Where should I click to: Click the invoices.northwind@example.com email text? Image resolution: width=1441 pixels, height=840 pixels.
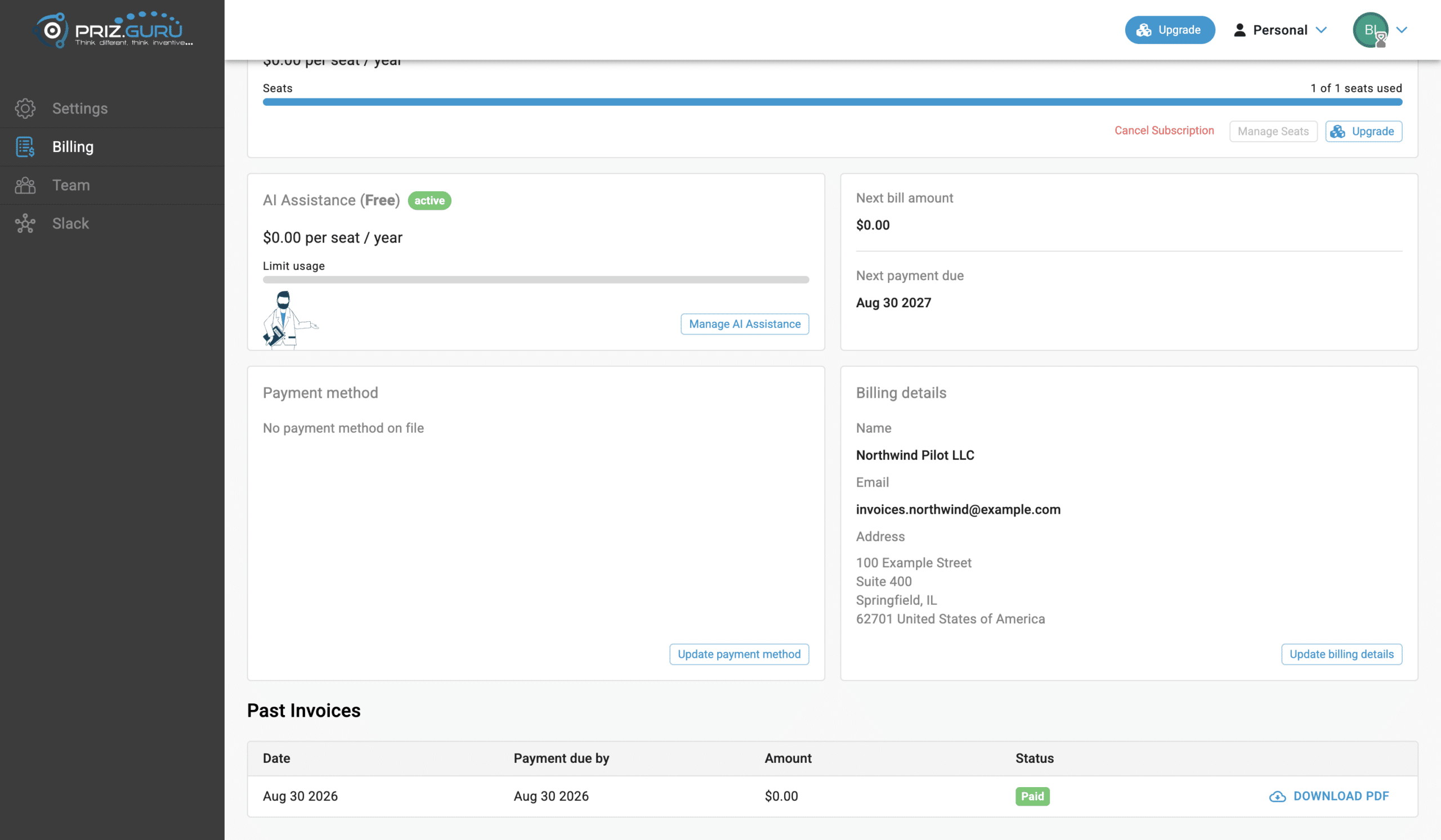(958, 510)
